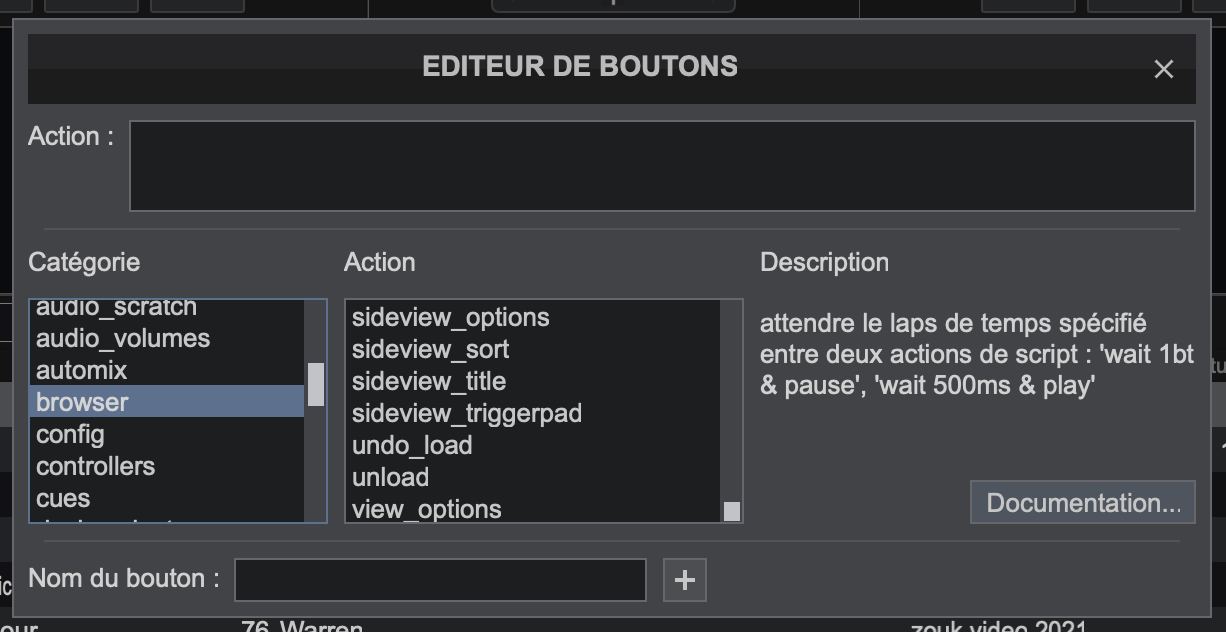Select the sideview_options action
Viewport: 1226px width, 632px height.
click(450, 317)
